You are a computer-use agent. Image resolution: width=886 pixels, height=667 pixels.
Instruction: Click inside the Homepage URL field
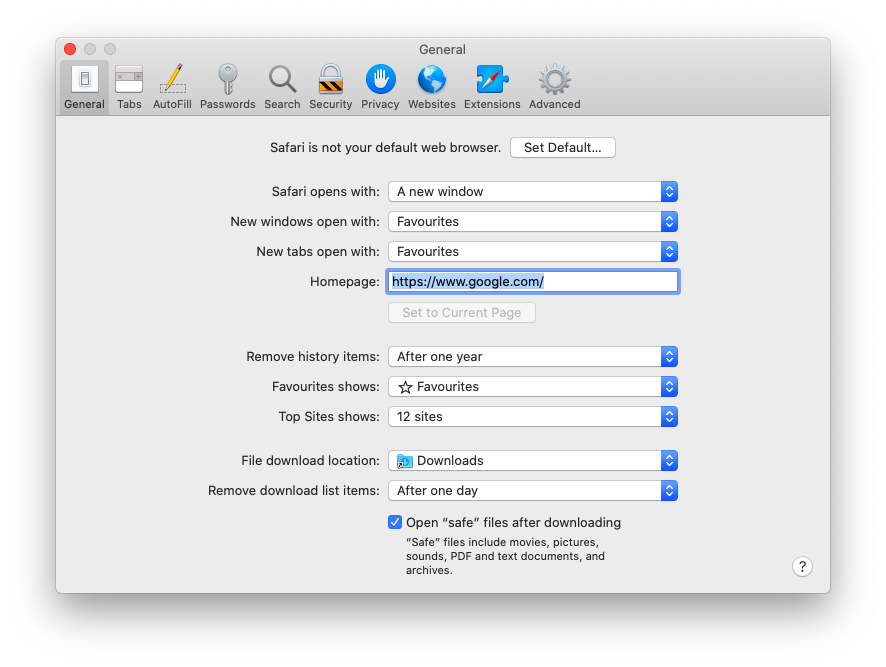point(532,281)
